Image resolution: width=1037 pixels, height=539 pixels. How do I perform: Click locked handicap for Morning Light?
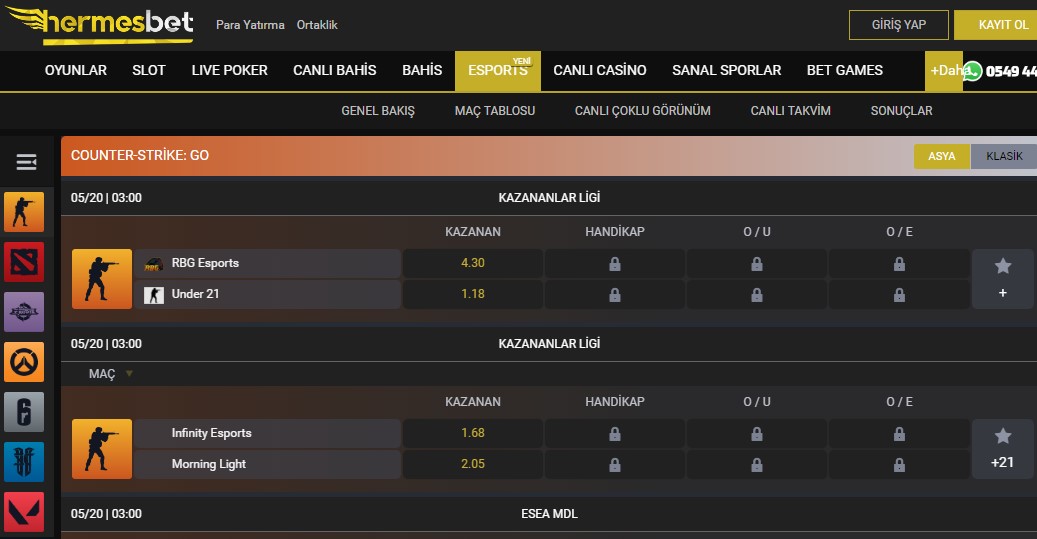click(x=614, y=464)
